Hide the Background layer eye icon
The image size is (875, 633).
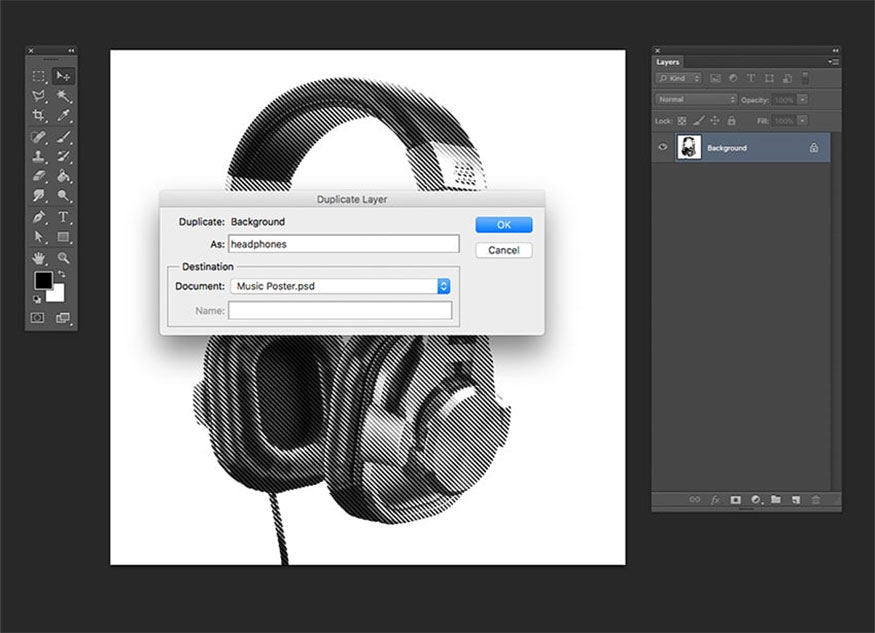[x=662, y=148]
